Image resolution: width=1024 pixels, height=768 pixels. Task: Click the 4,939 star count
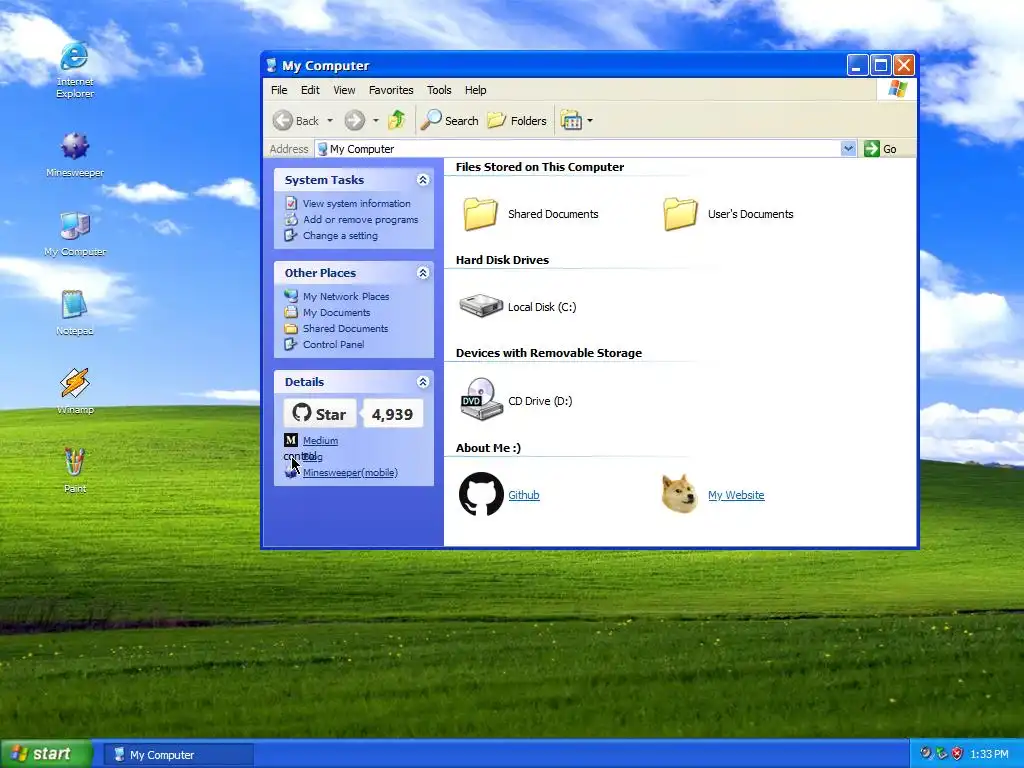(x=392, y=414)
